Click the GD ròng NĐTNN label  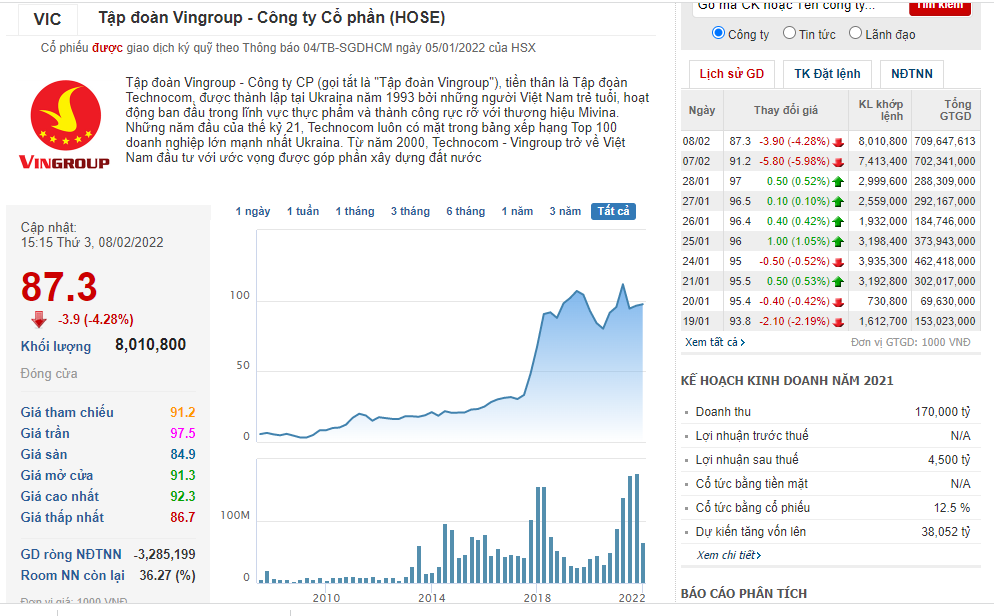pos(71,555)
